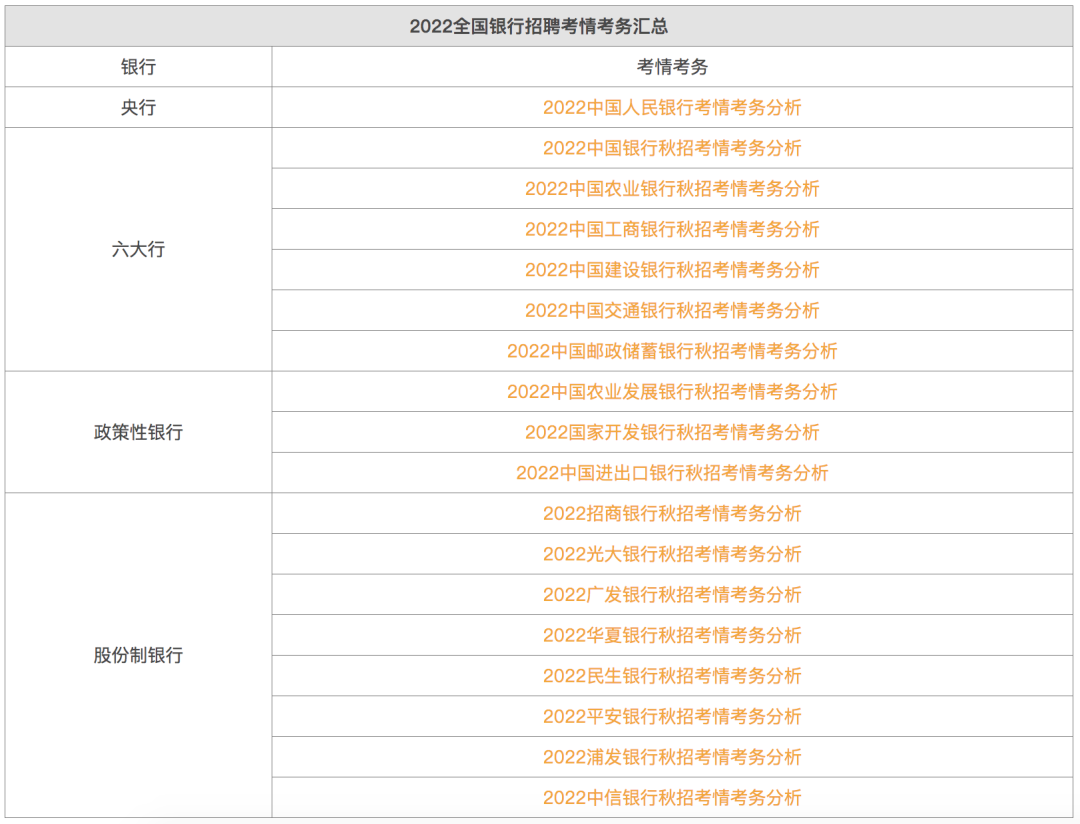Open 2022中国建设银行秋招考情考务分析 link
The height and width of the screenshot is (824, 1080).
[x=672, y=270]
